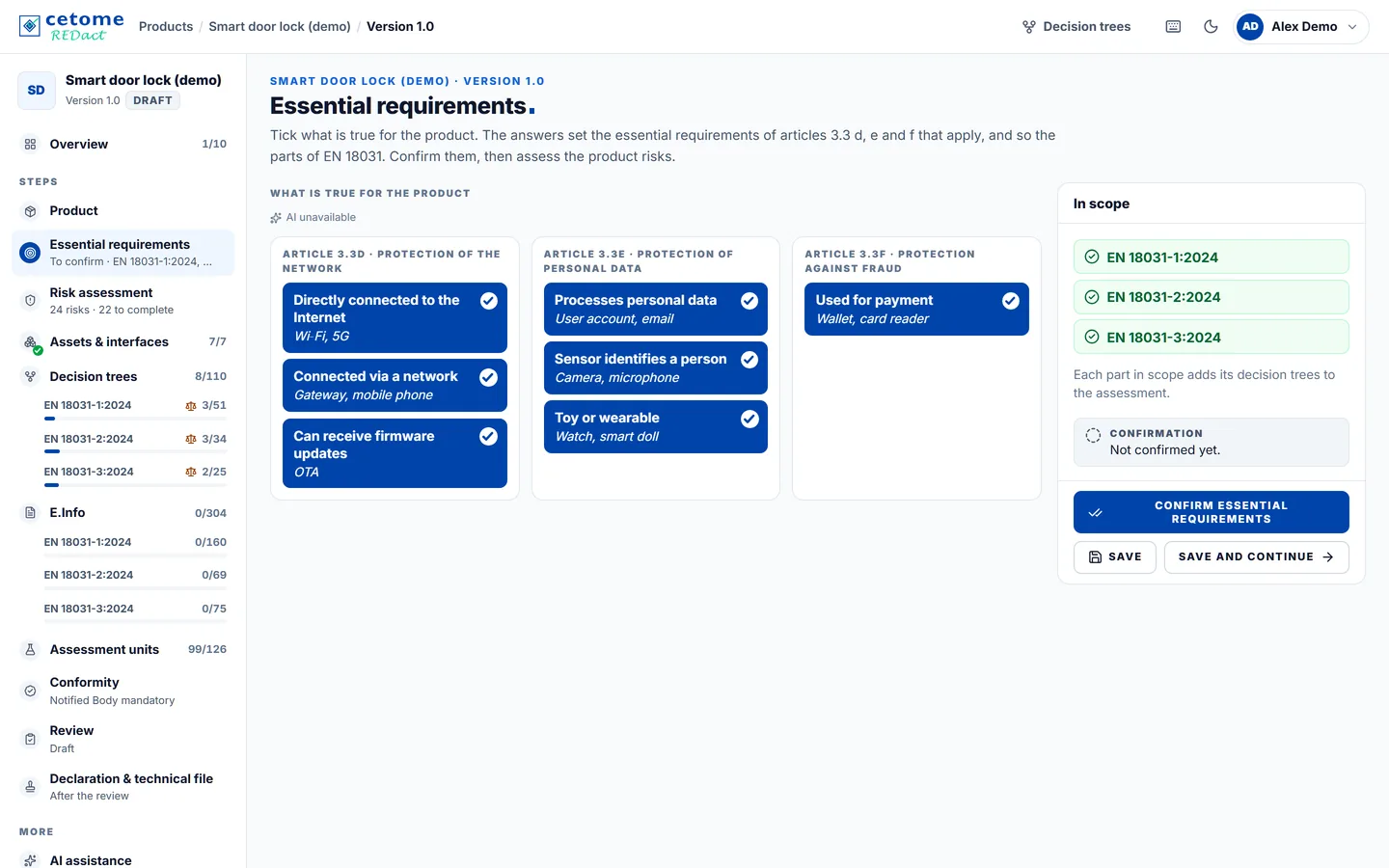Open the Alex Demo account dropdown
This screenshot has height=868, width=1389.
coord(1301,27)
